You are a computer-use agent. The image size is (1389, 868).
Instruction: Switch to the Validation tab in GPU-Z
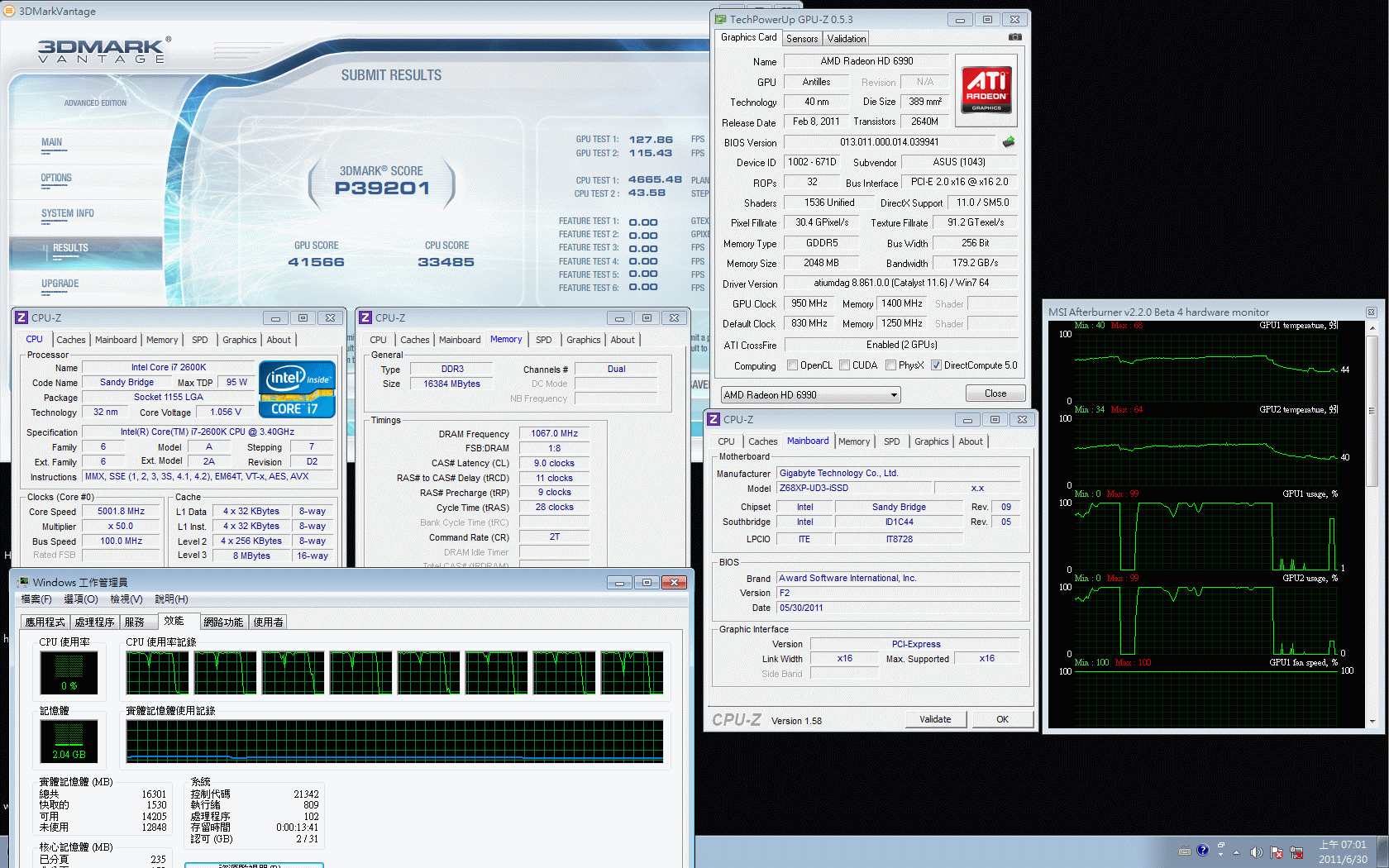(847, 39)
